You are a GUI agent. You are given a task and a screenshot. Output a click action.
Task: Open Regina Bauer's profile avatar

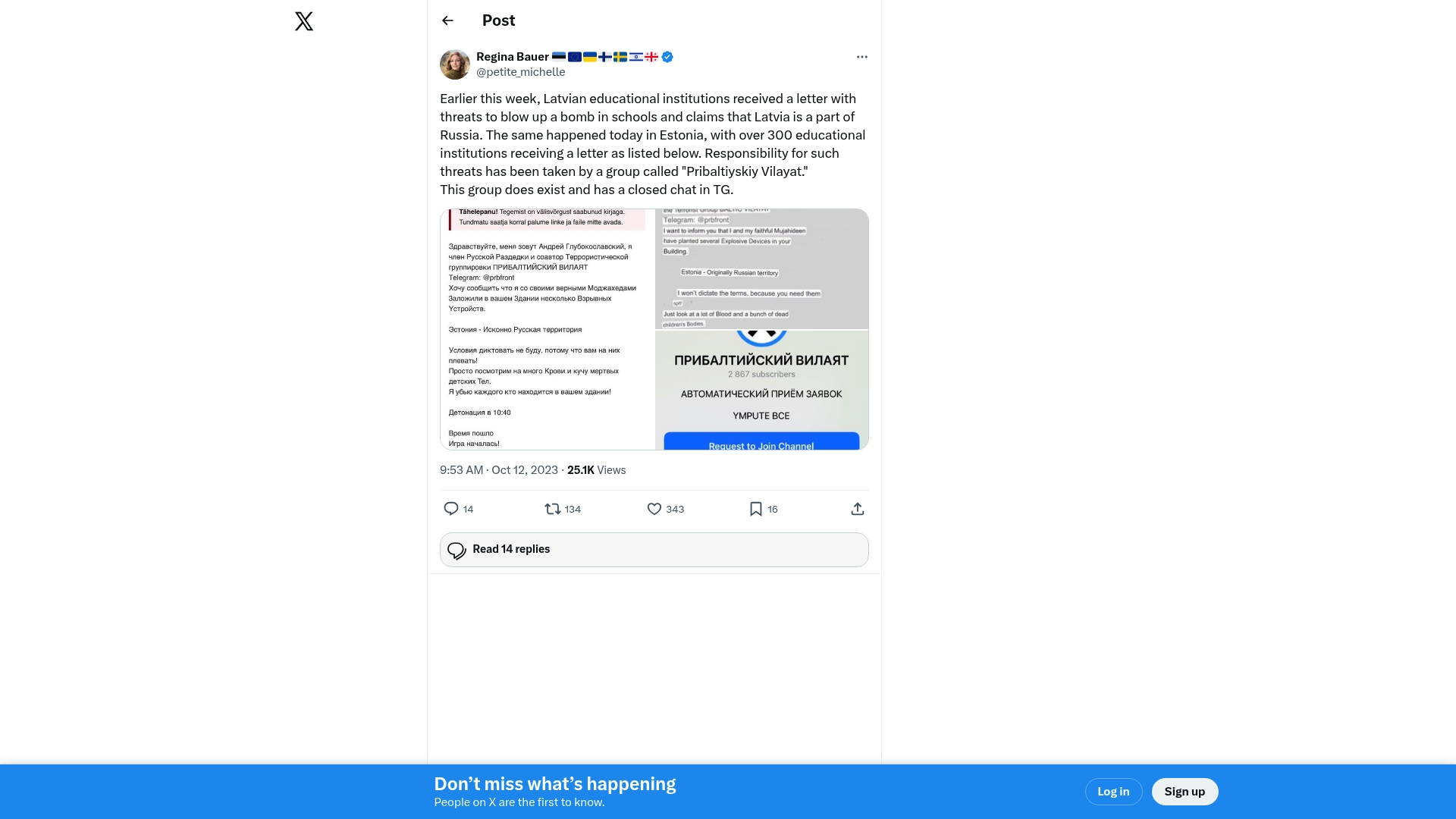(455, 64)
